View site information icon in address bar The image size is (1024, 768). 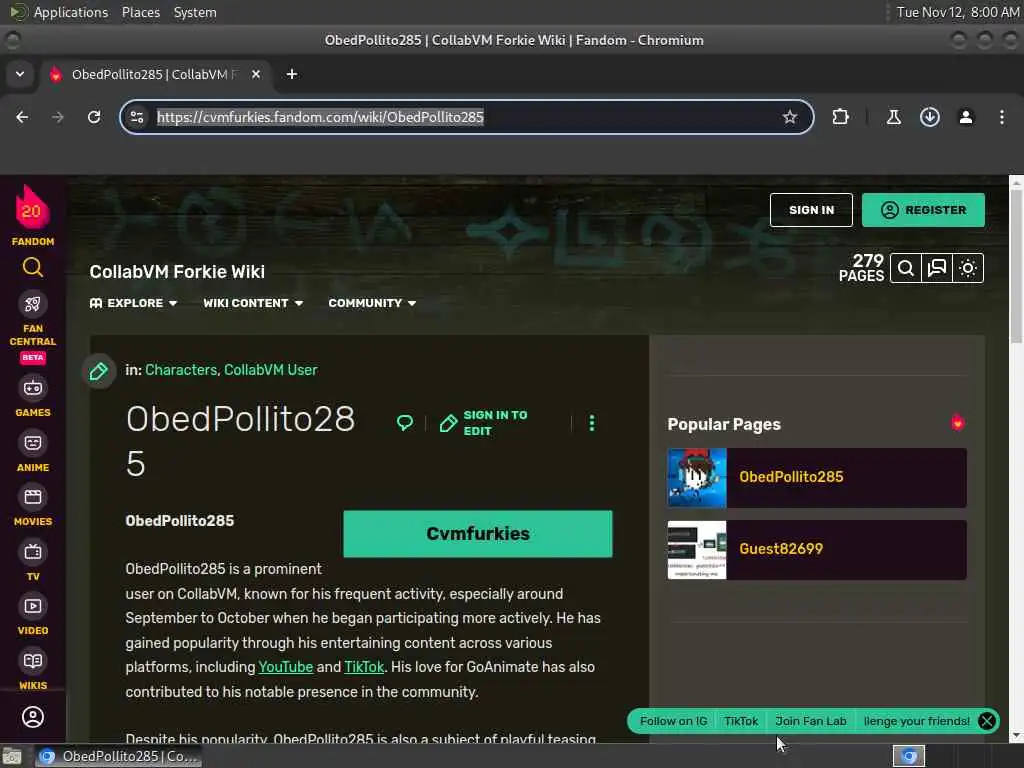pyautogui.click(x=137, y=117)
